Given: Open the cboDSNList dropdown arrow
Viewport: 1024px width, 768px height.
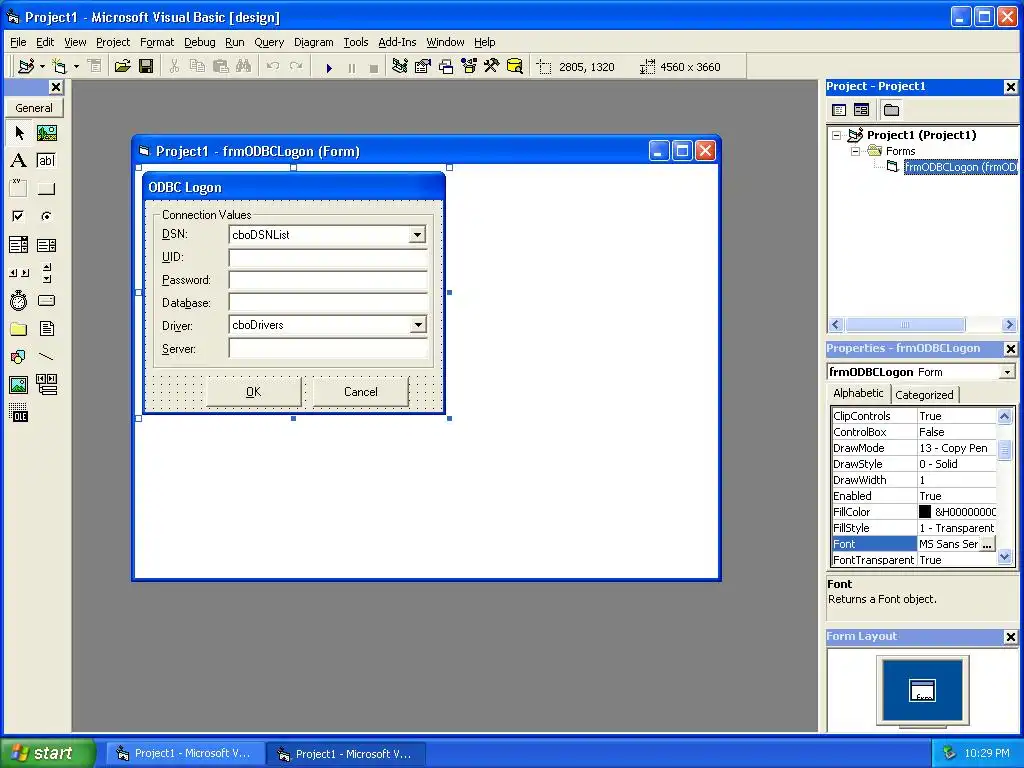Looking at the screenshot, I should 417,234.
